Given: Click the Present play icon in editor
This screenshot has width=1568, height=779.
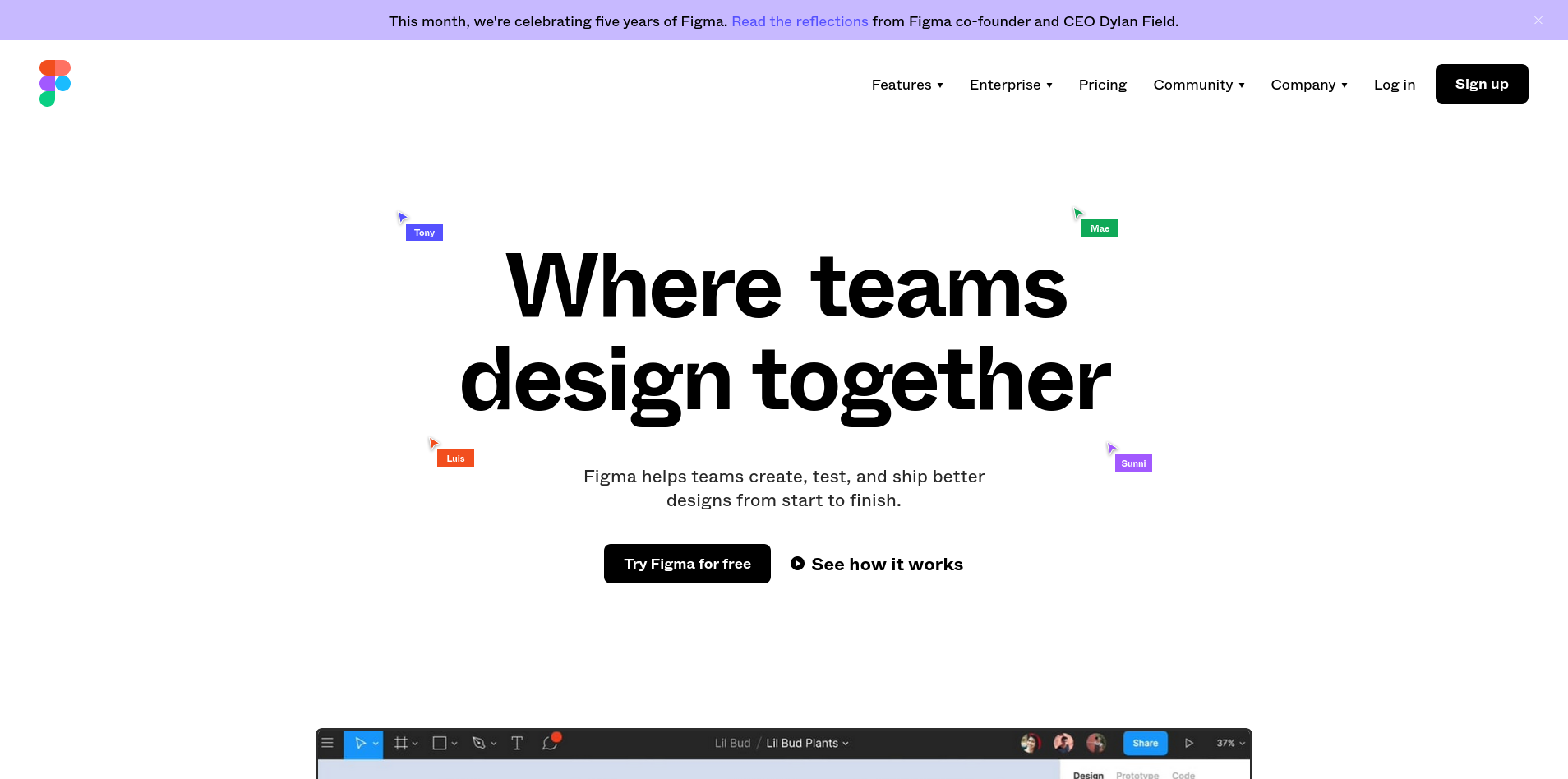Looking at the screenshot, I should point(1189,743).
